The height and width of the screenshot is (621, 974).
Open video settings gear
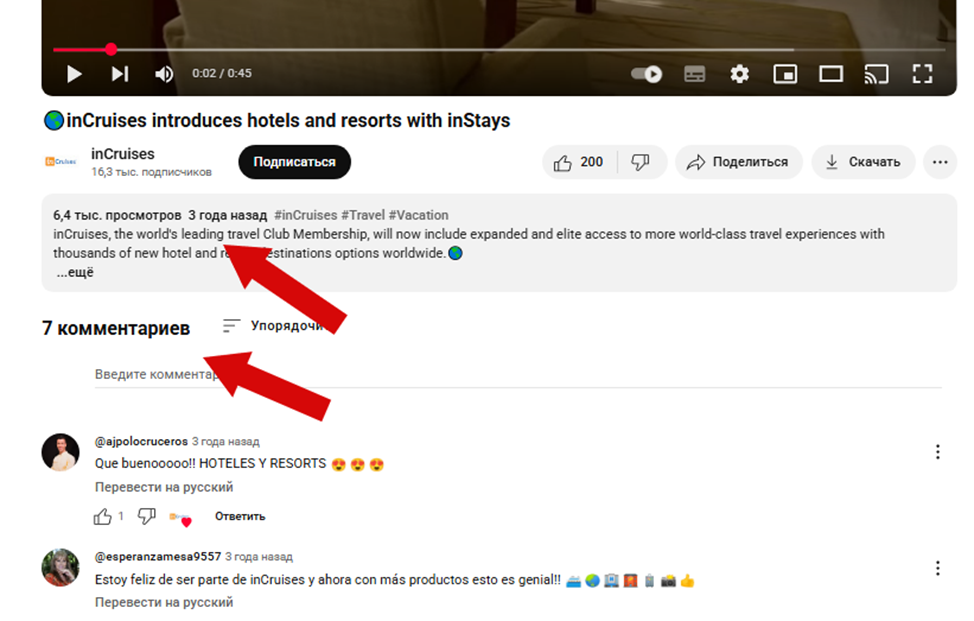pos(739,74)
